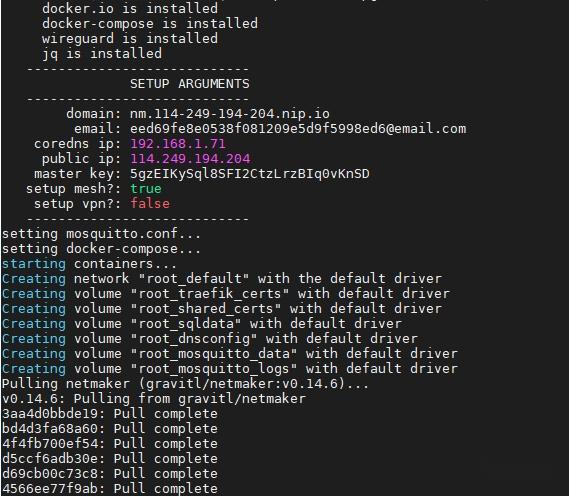Click the domain nm.114-249-194-204.nip.io text
The image size is (569, 496).
point(230,114)
